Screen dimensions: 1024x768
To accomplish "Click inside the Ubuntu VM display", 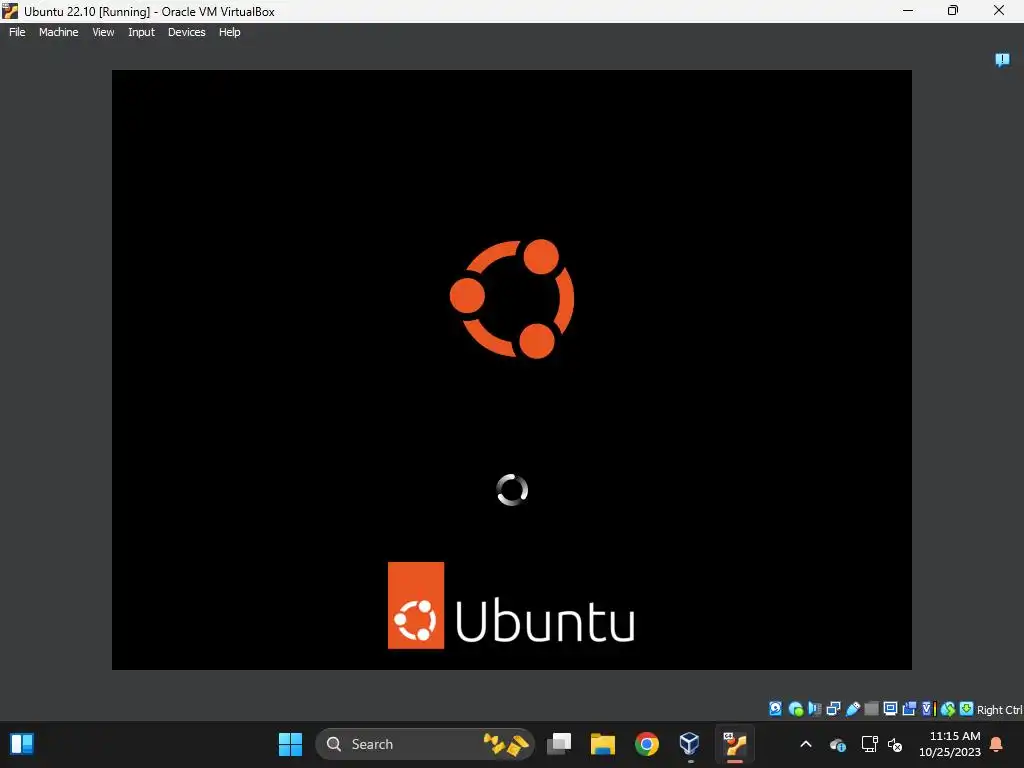I will point(512,370).
